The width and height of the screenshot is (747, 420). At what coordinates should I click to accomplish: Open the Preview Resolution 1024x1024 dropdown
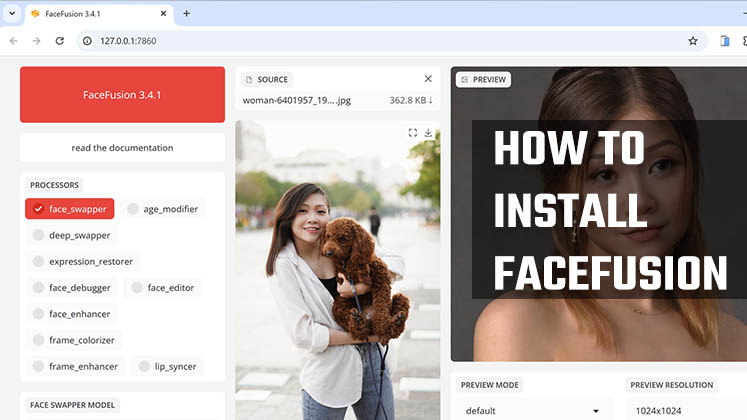click(686, 410)
